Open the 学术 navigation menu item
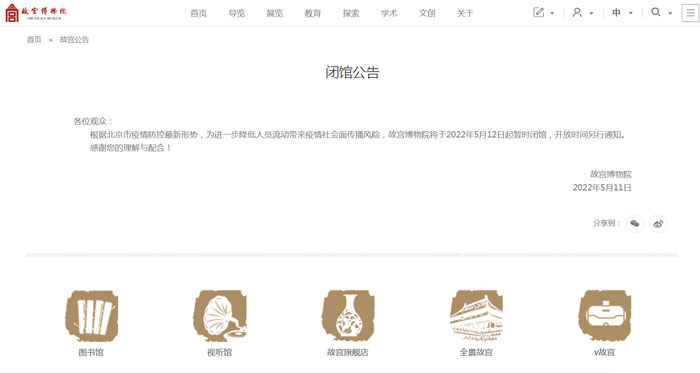700x373 pixels. pyautogui.click(x=389, y=13)
